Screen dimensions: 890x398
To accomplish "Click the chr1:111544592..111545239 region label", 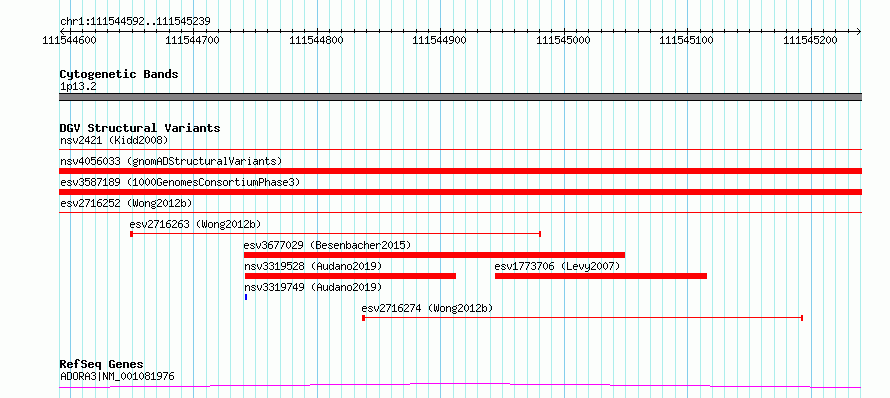I will point(135,22).
